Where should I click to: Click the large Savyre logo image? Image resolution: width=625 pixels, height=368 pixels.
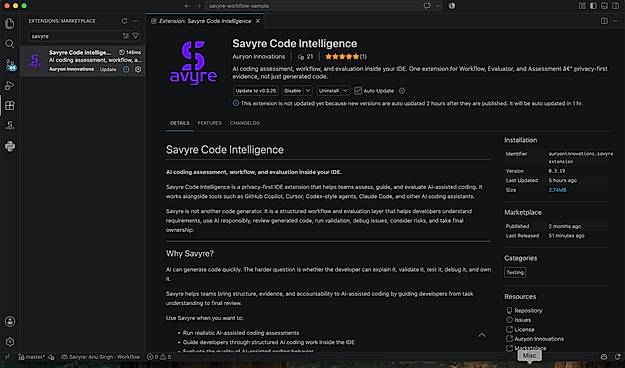tap(193, 63)
